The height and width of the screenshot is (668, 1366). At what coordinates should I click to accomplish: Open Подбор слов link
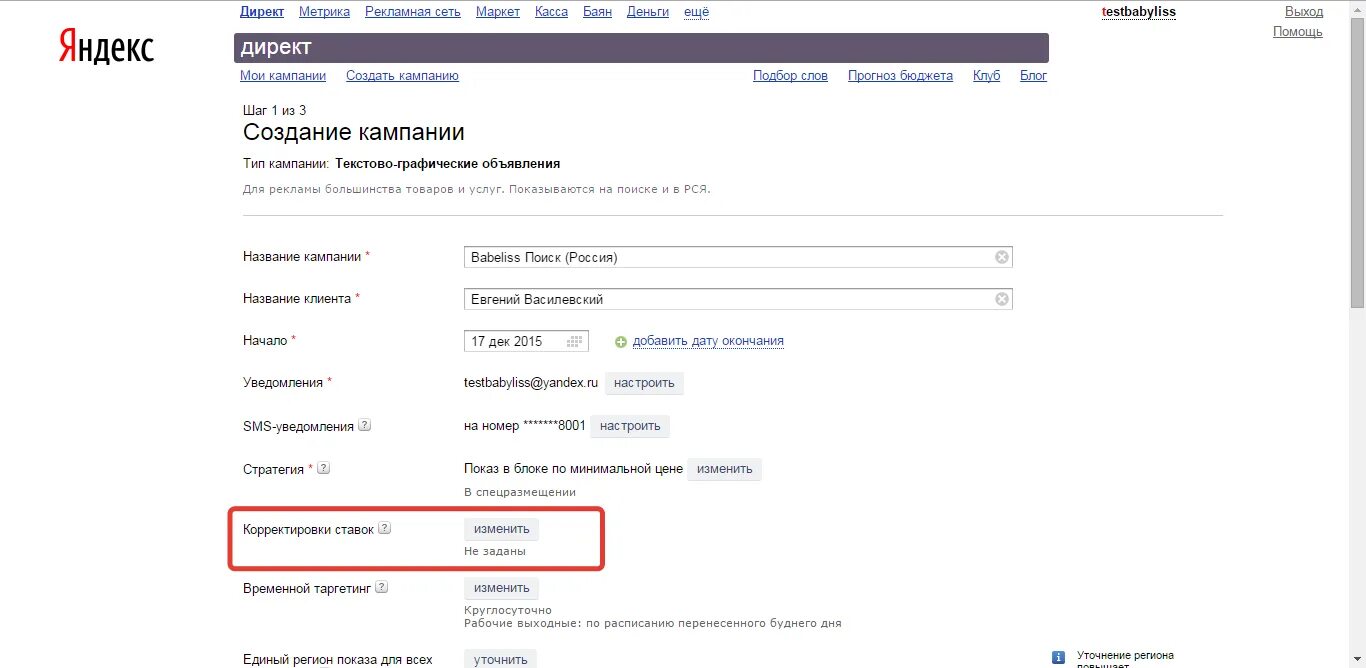coord(790,76)
